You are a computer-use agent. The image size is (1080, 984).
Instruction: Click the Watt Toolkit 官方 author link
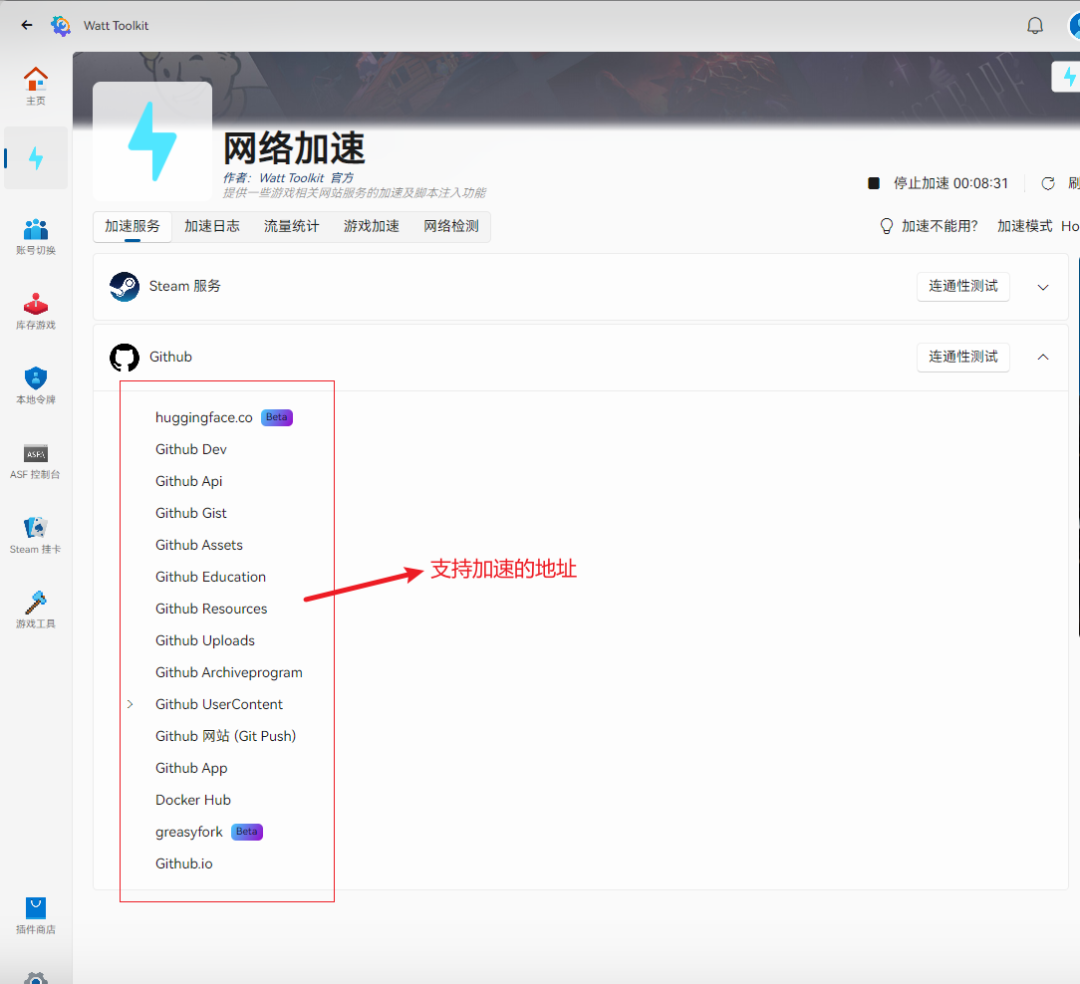pos(307,178)
